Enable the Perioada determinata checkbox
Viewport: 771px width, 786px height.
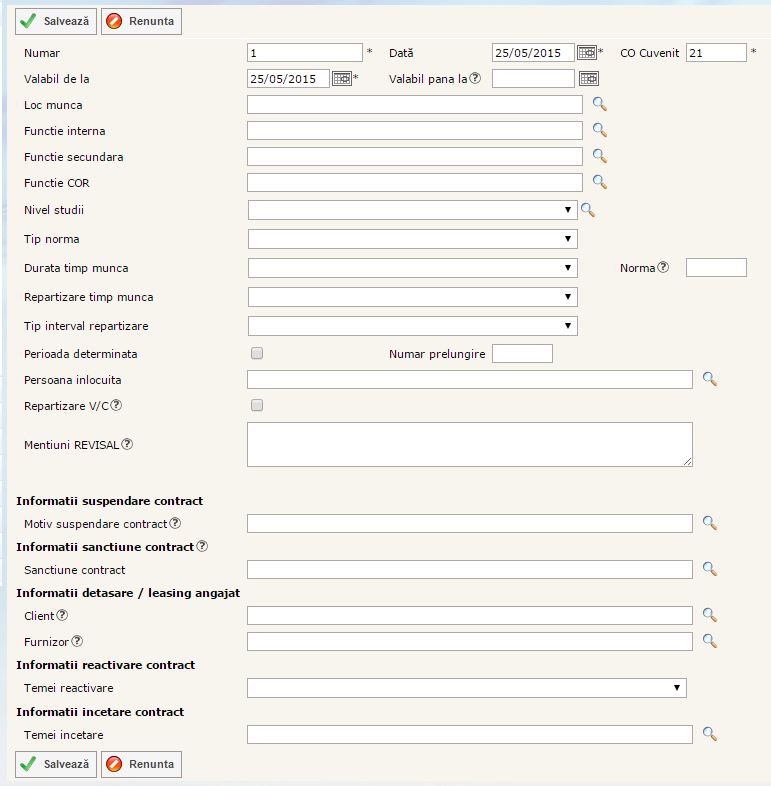point(257,353)
